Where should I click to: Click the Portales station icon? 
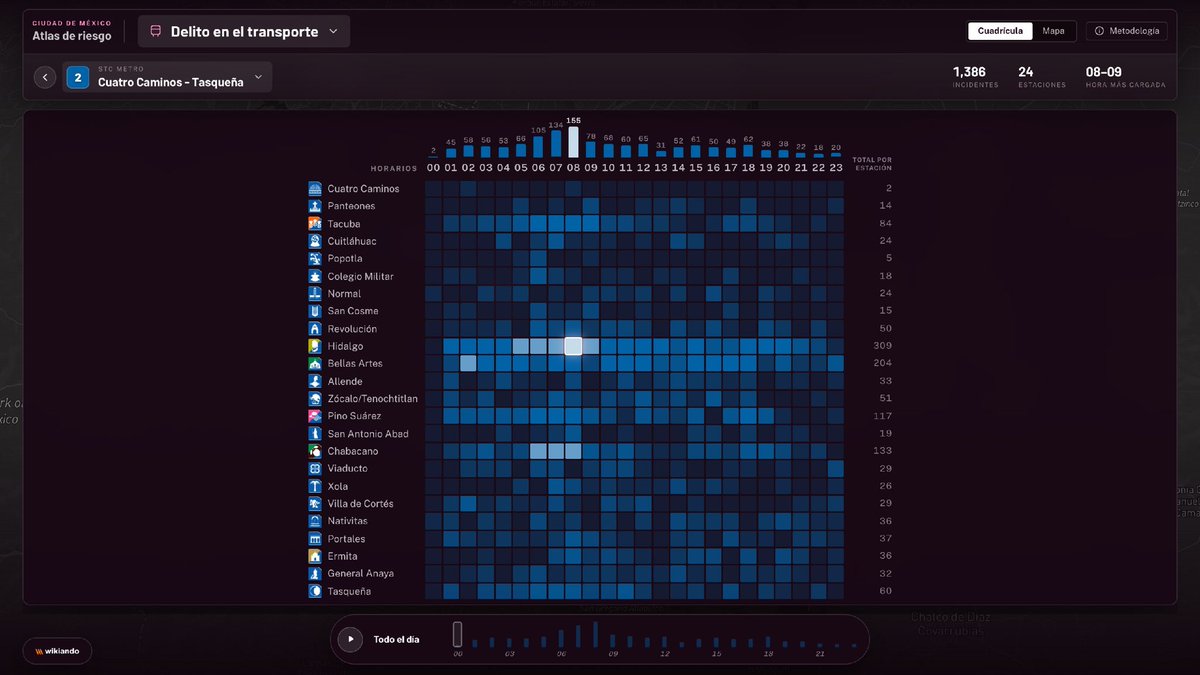point(315,539)
